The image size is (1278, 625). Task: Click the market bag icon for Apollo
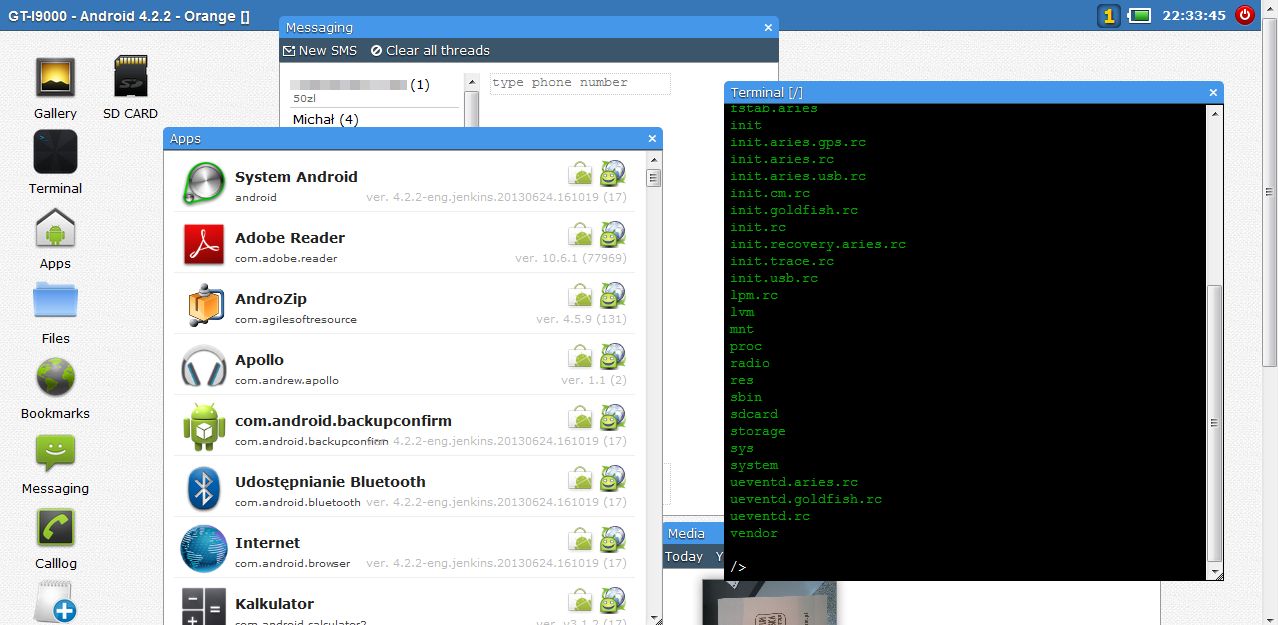point(580,356)
